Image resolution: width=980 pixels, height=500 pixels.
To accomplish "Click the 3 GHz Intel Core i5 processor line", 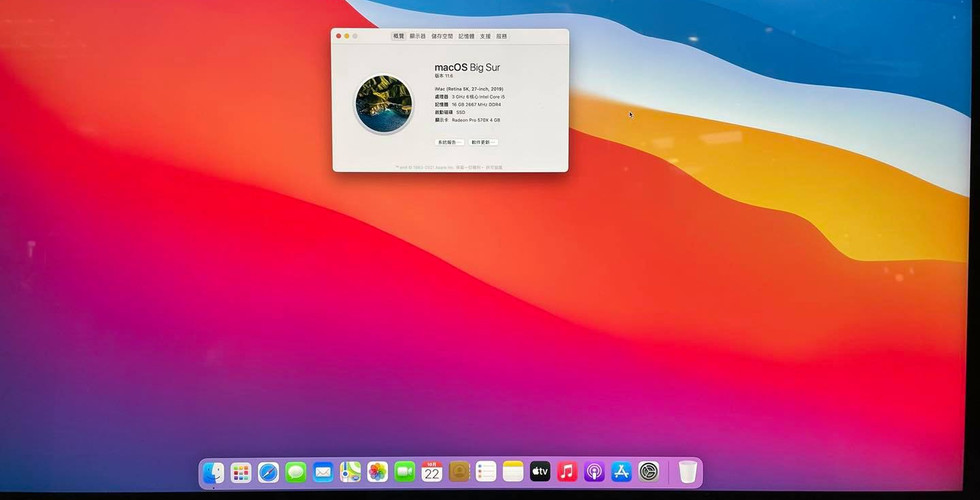I will [x=469, y=97].
